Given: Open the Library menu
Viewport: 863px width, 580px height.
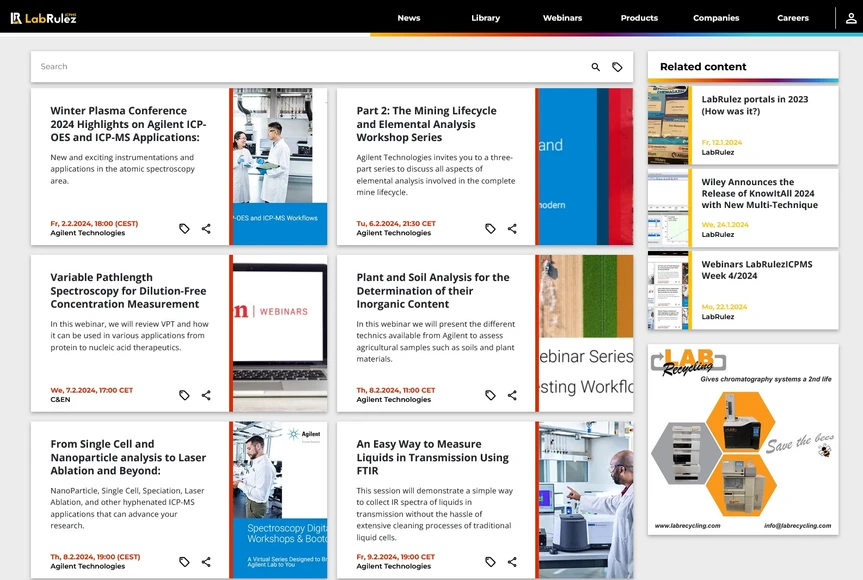Looking at the screenshot, I should 485,18.
